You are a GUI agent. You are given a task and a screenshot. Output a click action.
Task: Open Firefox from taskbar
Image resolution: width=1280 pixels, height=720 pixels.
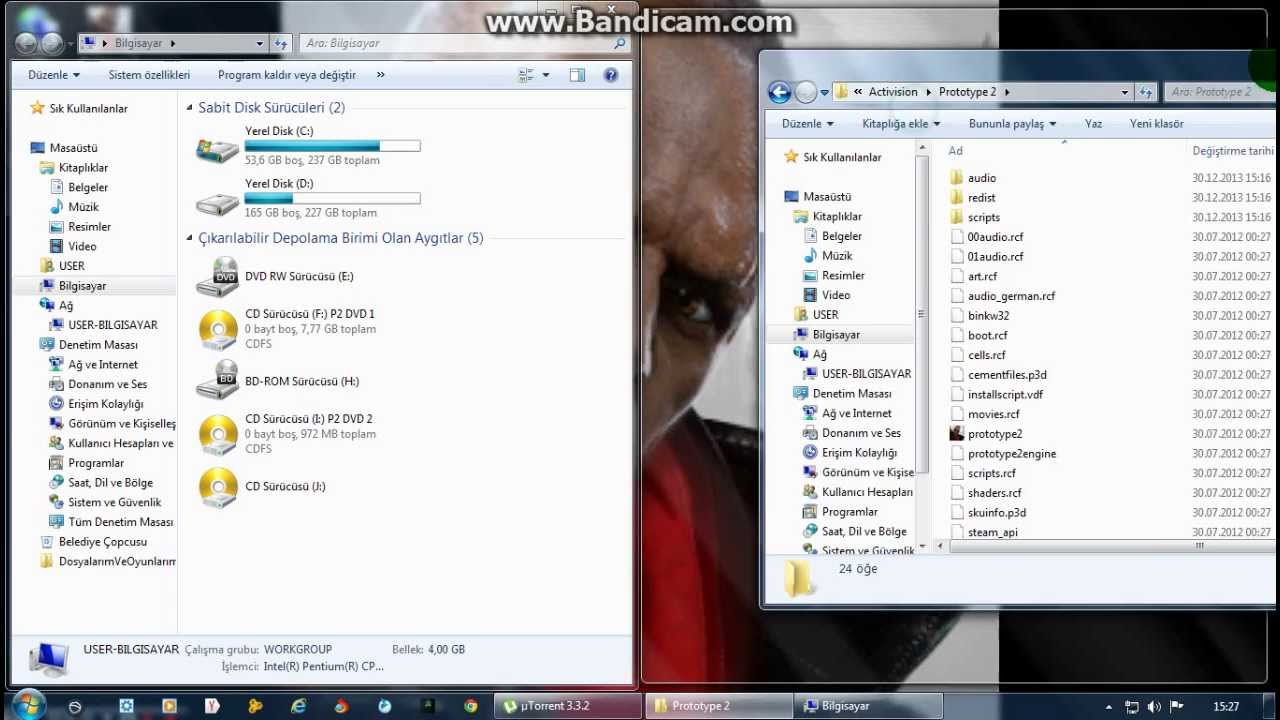[x=341, y=706]
